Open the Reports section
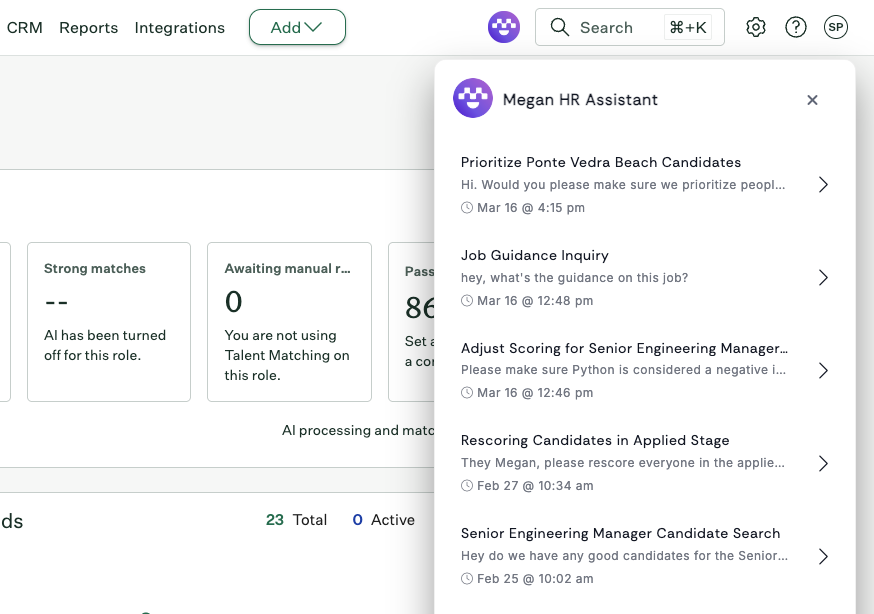Viewport: 874px width, 614px height. tap(88, 28)
